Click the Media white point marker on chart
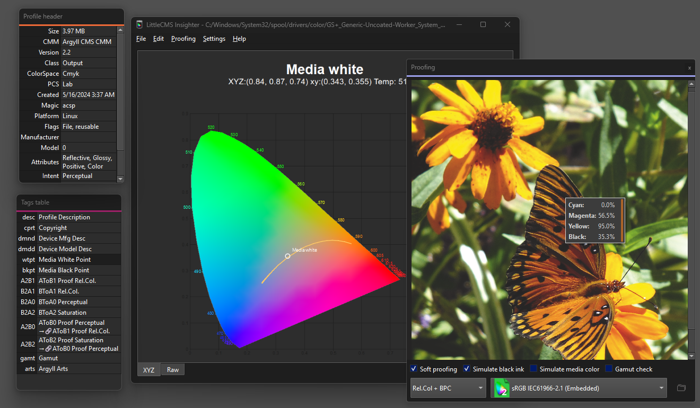 pyautogui.click(x=288, y=256)
